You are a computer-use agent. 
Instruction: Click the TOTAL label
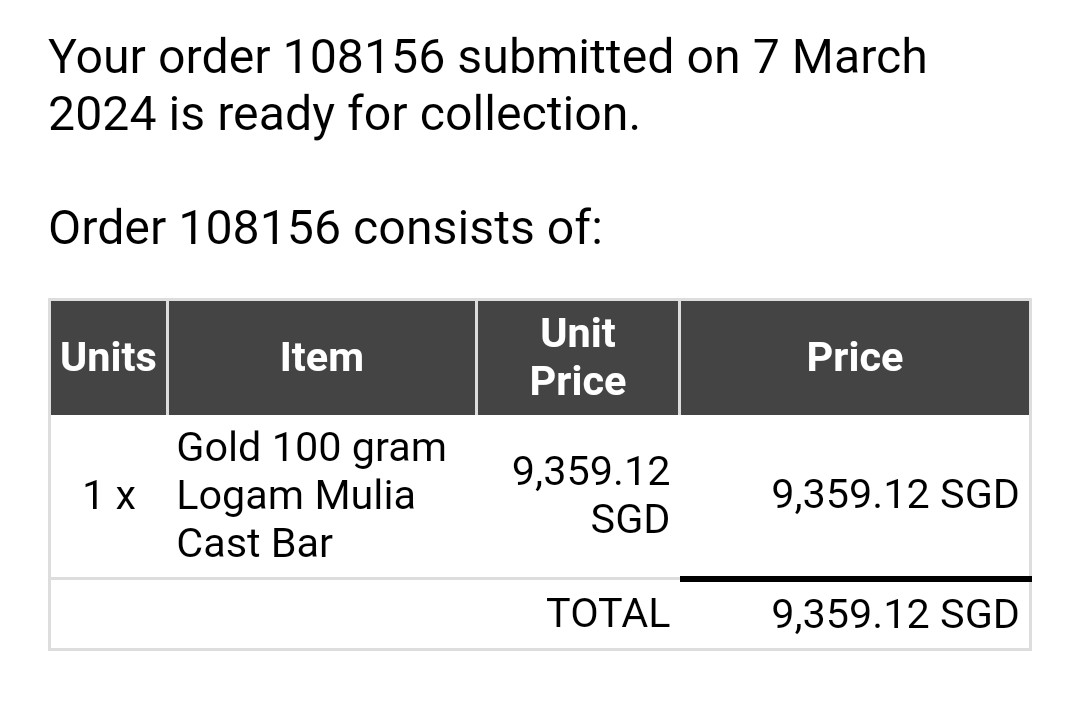tap(608, 613)
